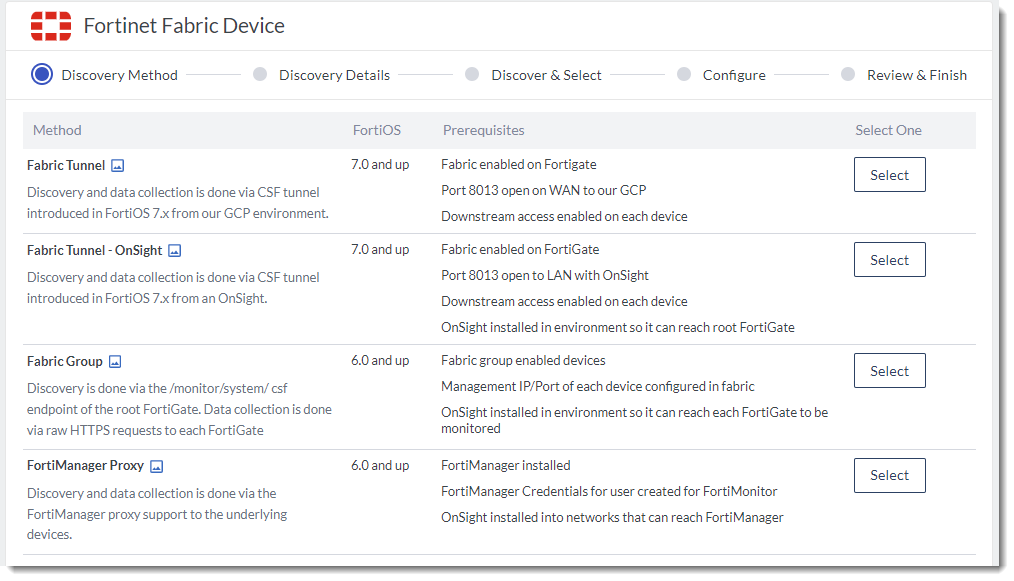Image resolution: width=1014 pixels, height=581 pixels.
Task: Click the Prerequisites column header
Action: pyautogui.click(x=483, y=130)
